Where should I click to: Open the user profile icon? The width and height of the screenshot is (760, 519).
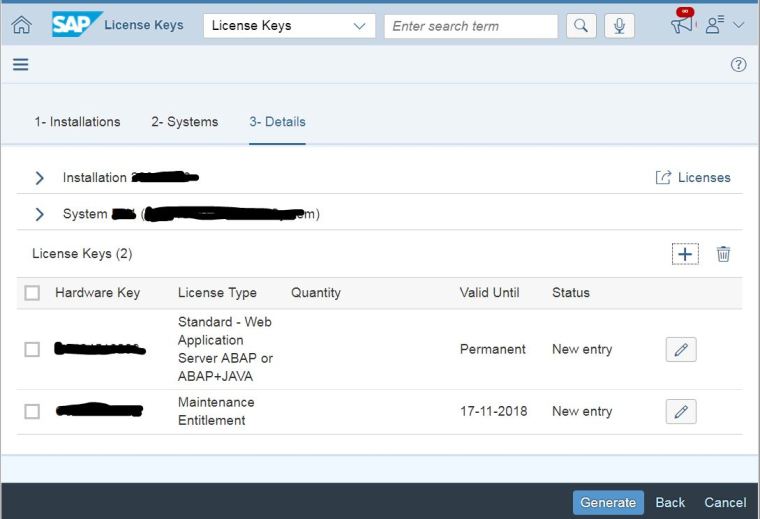(x=714, y=25)
